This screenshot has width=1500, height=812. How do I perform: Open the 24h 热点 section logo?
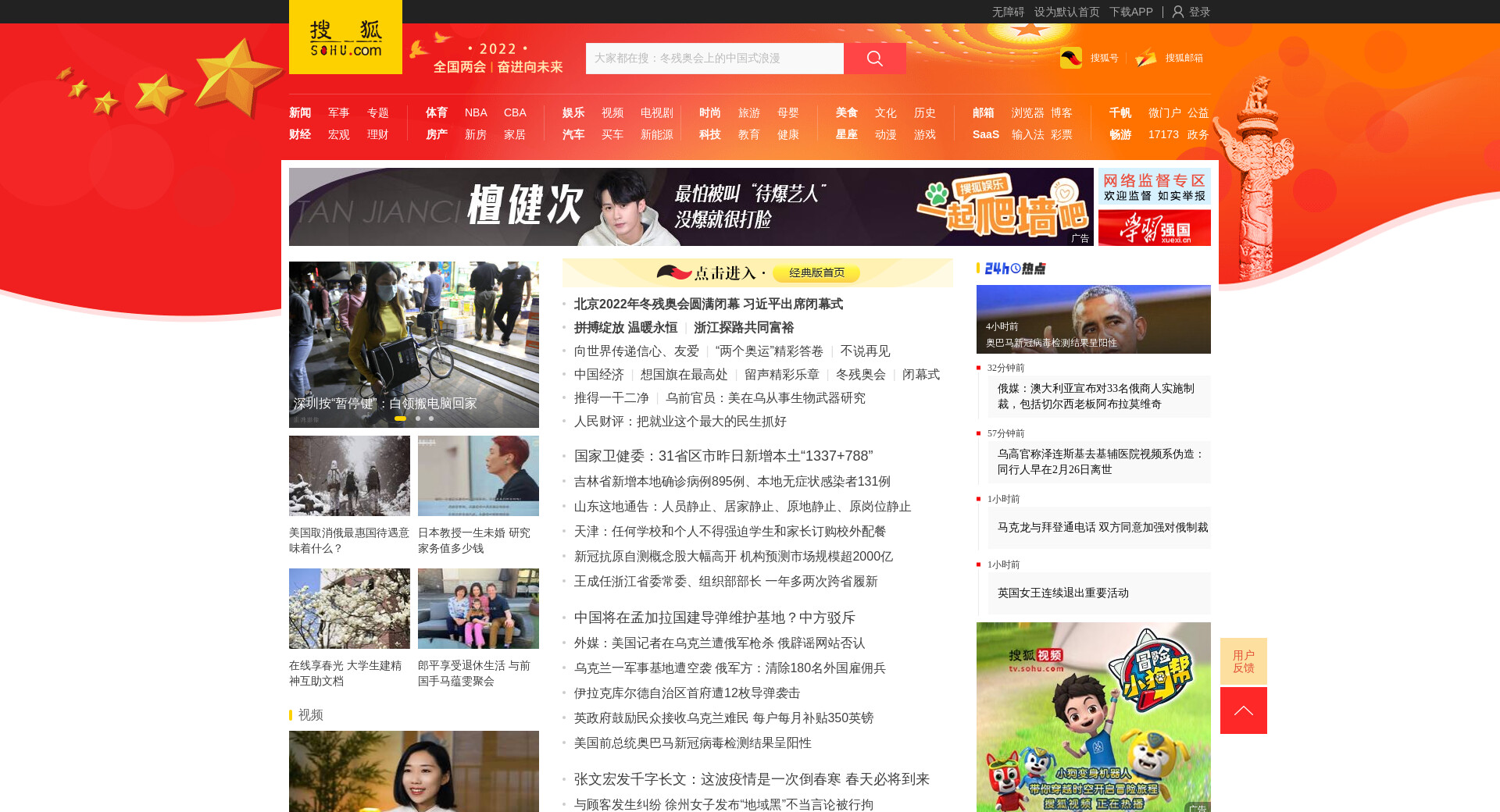point(1014,269)
